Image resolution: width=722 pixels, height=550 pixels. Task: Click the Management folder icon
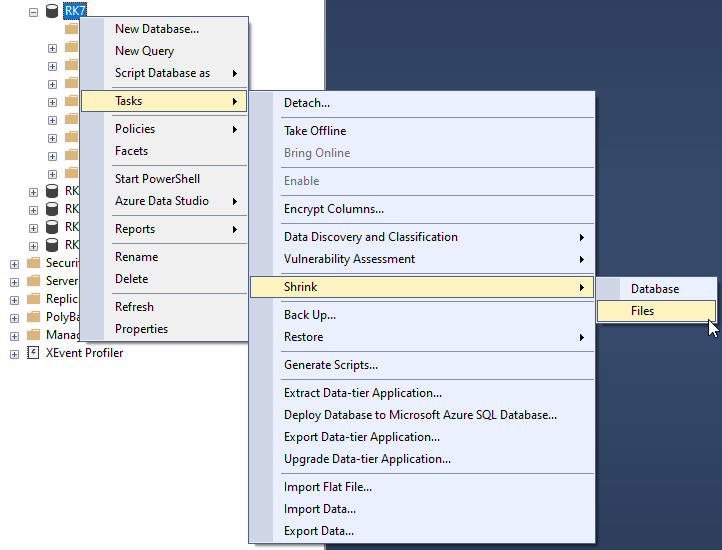tap(33, 335)
